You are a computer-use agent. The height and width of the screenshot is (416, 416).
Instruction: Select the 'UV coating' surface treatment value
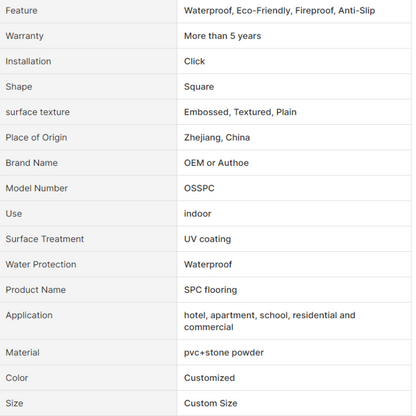pos(207,239)
